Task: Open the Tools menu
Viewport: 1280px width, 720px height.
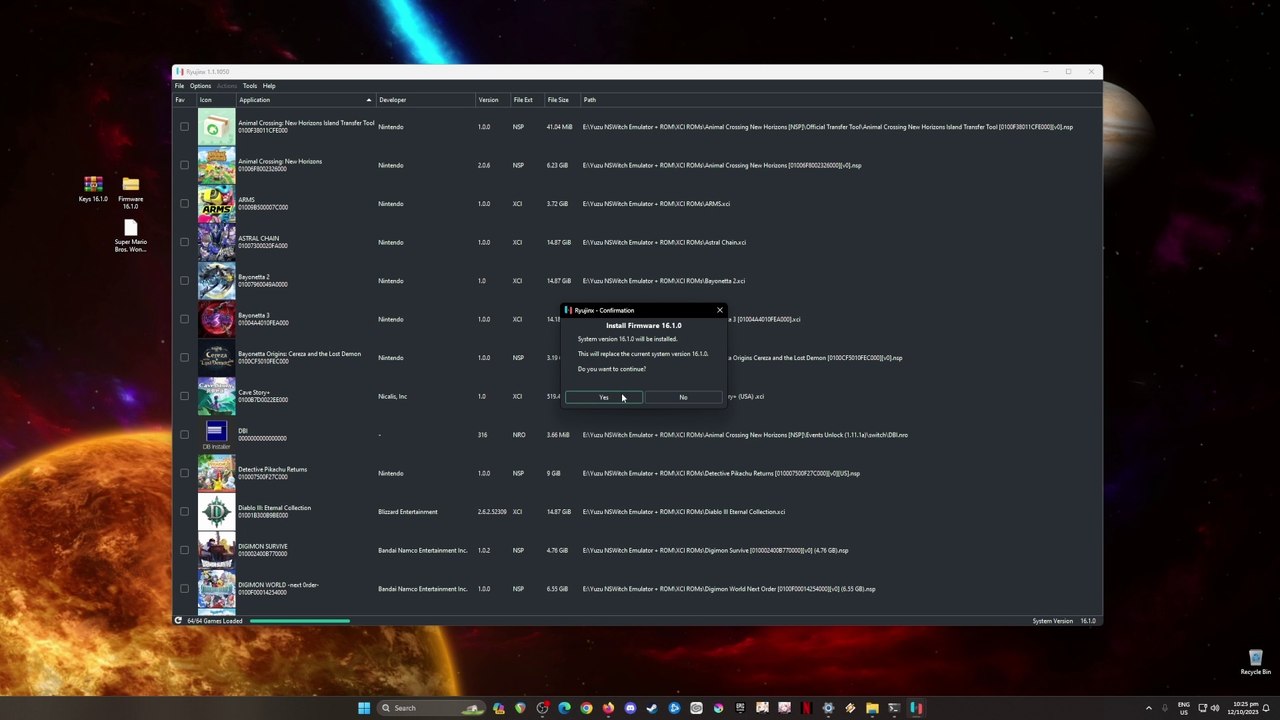Action: pyautogui.click(x=250, y=86)
